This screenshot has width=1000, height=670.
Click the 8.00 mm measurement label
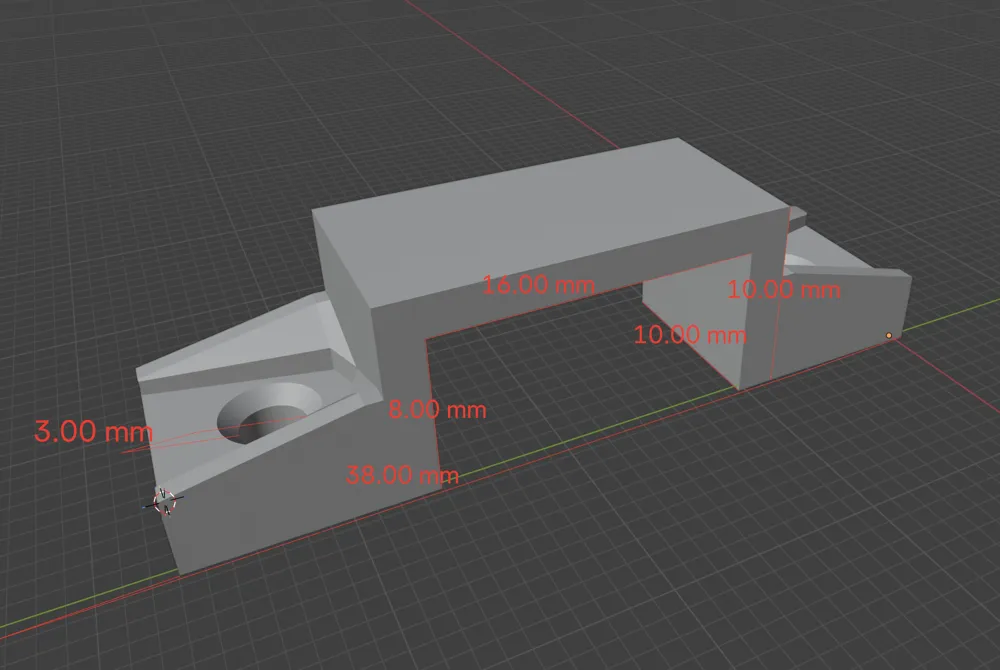[x=438, y=409]
